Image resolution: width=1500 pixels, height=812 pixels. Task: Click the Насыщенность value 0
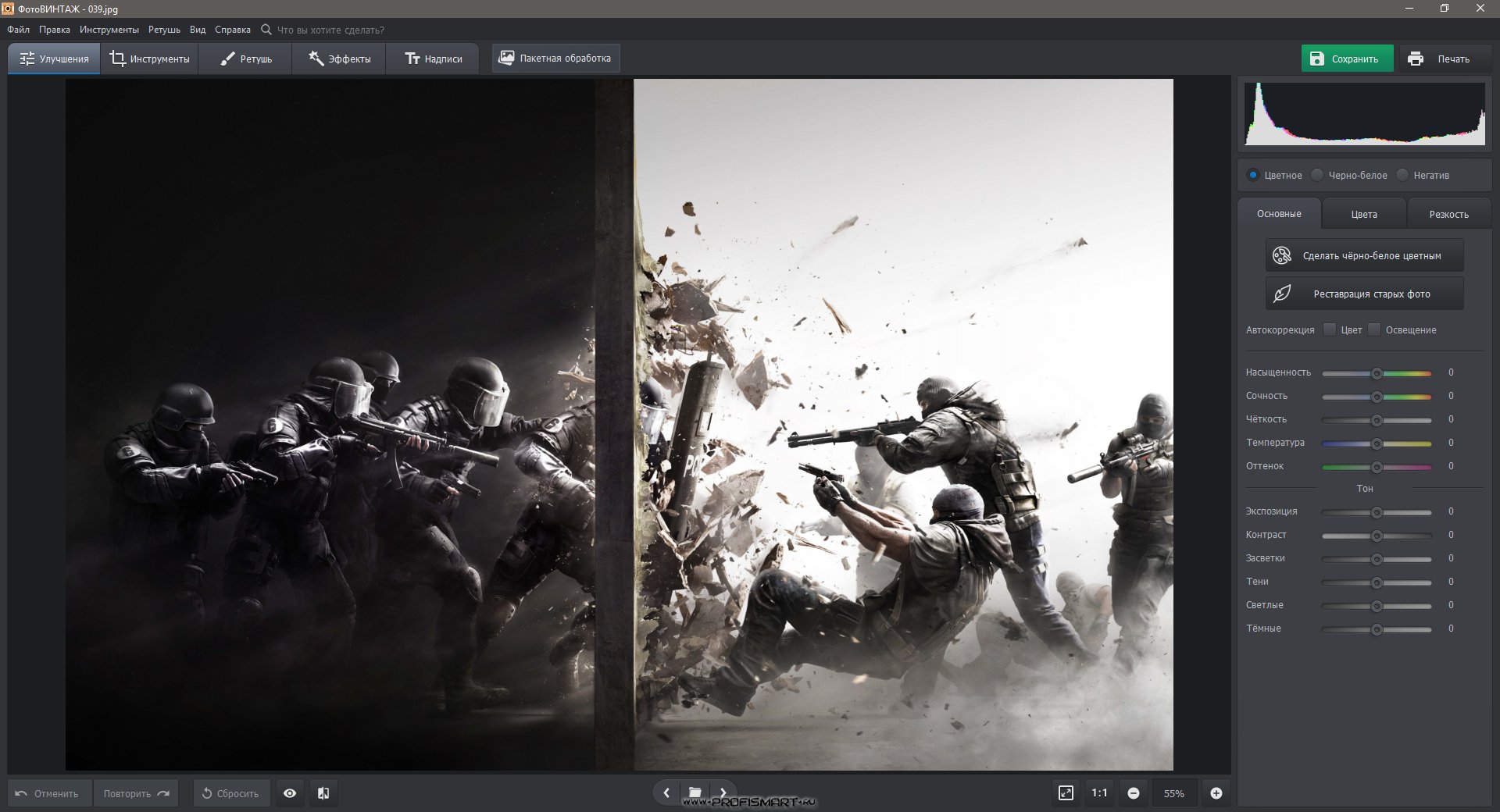point(1451,372)
